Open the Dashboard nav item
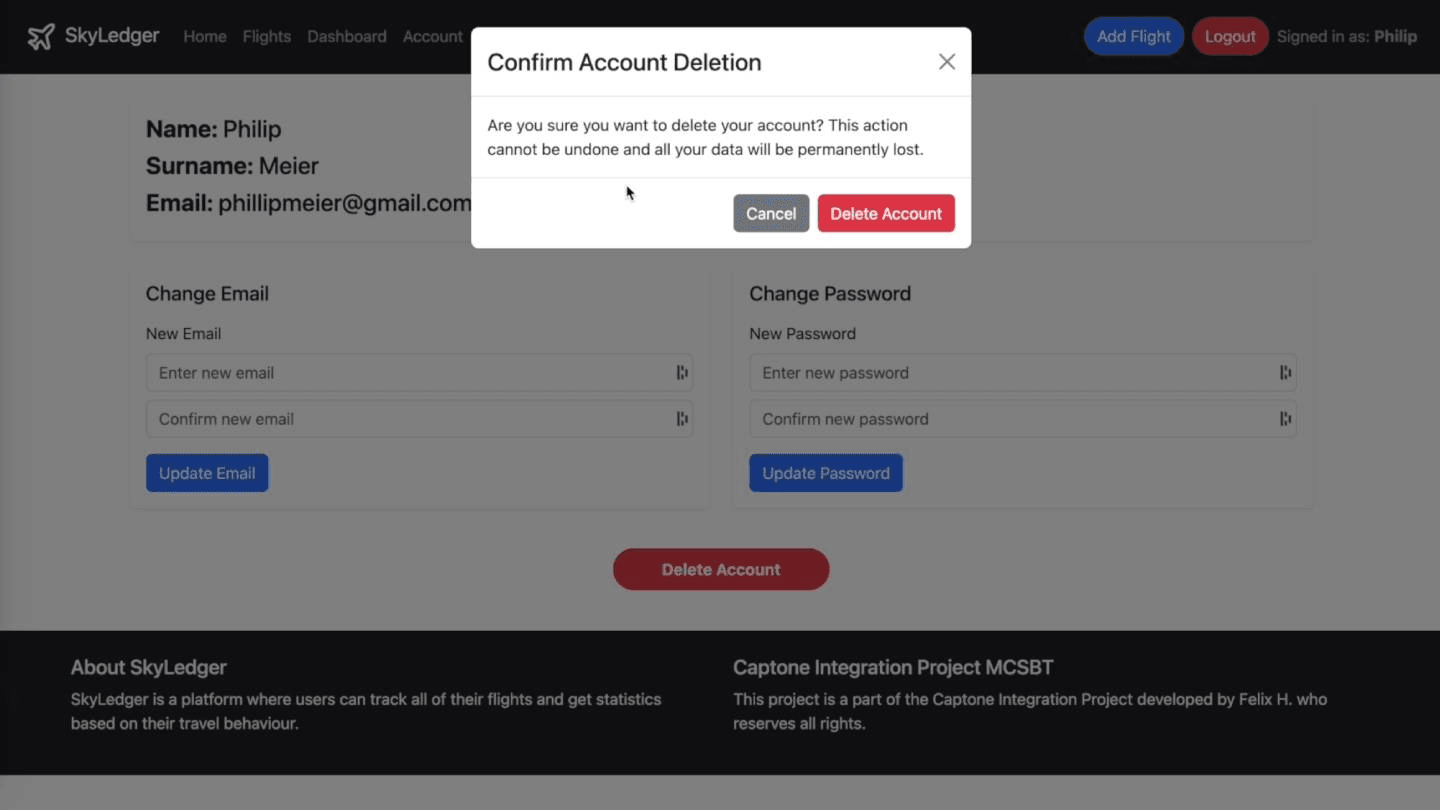The width and height of the screenshot is (1440, 810). coord(346,37)
